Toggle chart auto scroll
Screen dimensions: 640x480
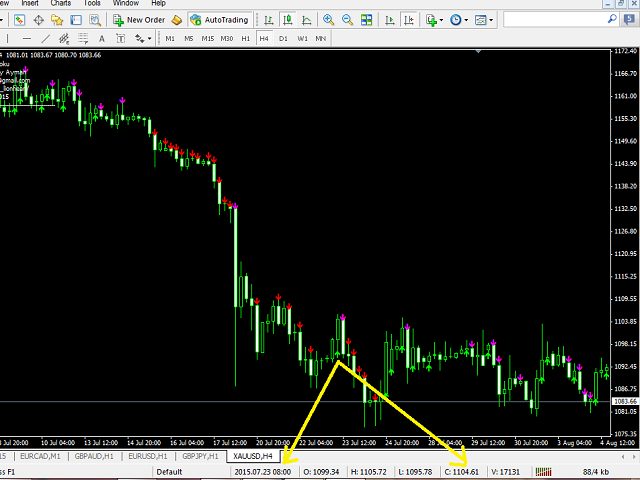[x=390, y=20]
